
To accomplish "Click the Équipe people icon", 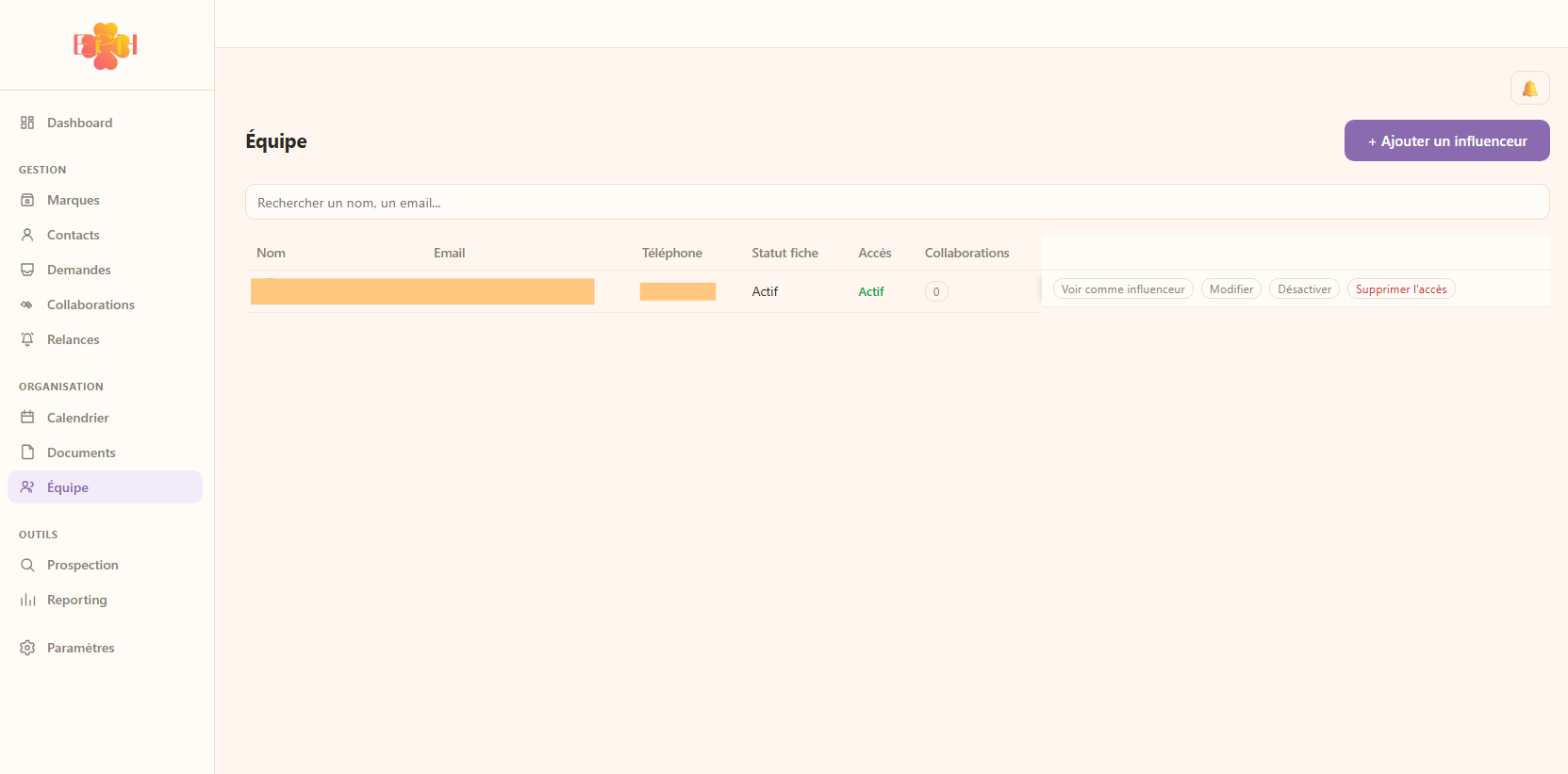I will click(27, 487).
